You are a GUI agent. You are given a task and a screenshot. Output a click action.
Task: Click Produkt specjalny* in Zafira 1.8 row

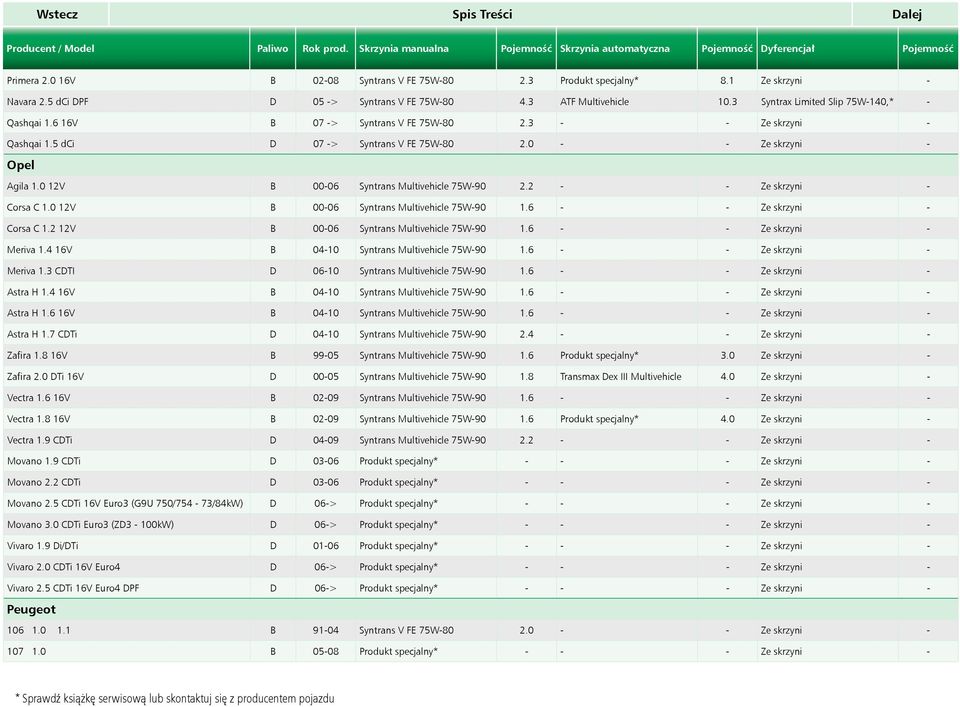point(599,355)
